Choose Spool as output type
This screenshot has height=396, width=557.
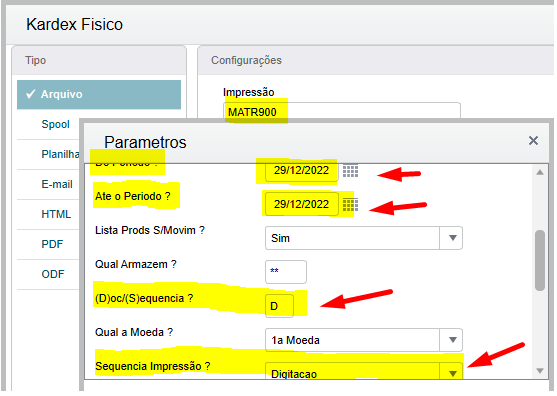(56, 124)
